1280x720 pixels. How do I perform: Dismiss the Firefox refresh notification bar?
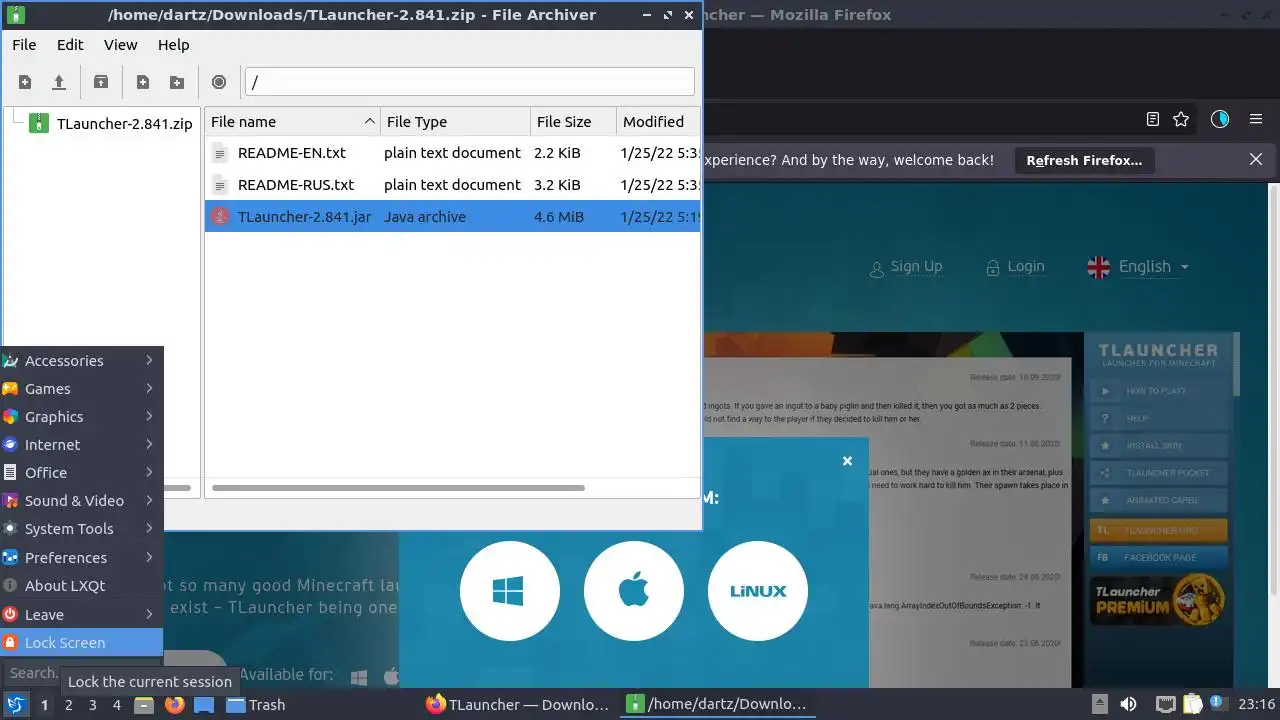tap(1256, 160)
